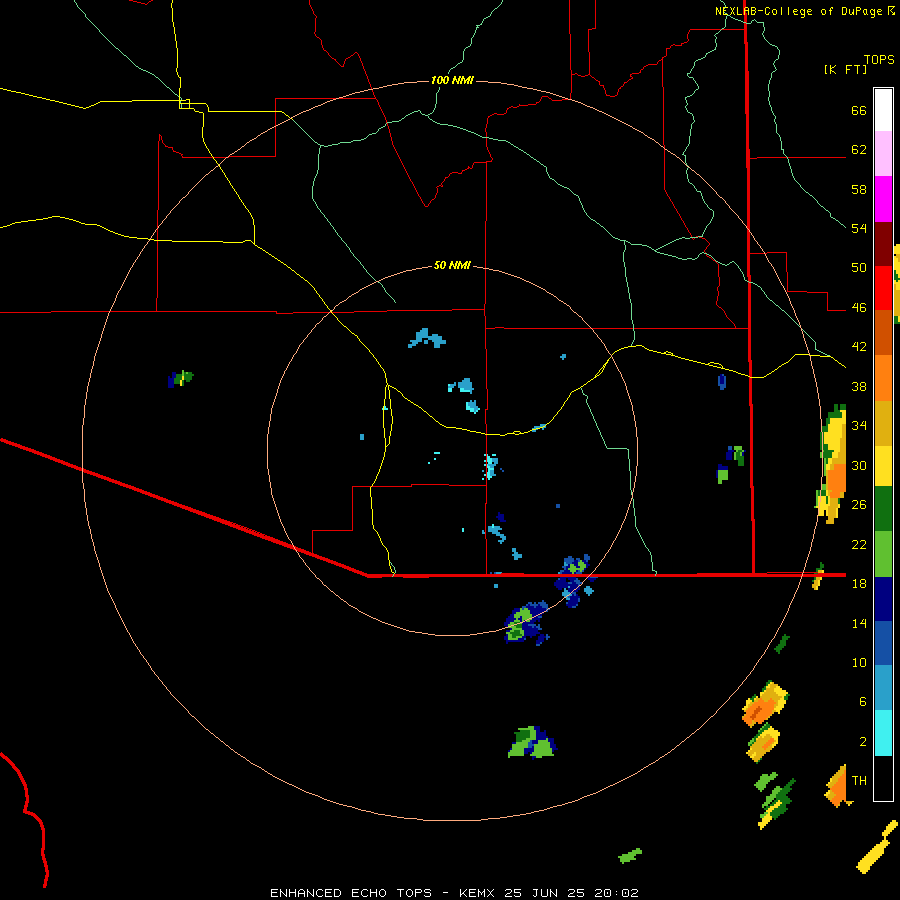
Task: Click the legend value 50
Action: pos(859,267)
